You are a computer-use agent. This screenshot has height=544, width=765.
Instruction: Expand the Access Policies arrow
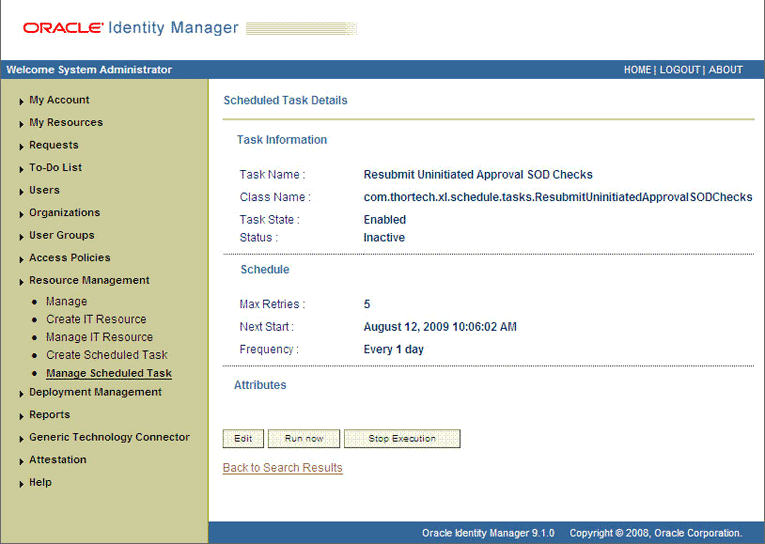pos(21,259)
